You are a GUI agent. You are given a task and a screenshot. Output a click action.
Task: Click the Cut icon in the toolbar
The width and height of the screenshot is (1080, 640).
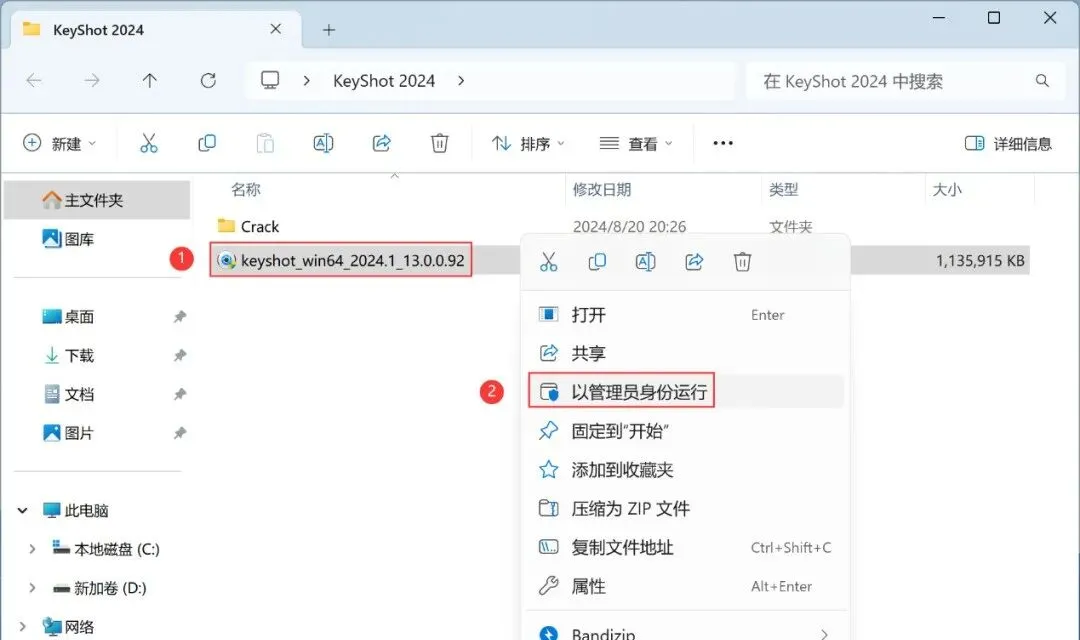[x=149, y=143]
